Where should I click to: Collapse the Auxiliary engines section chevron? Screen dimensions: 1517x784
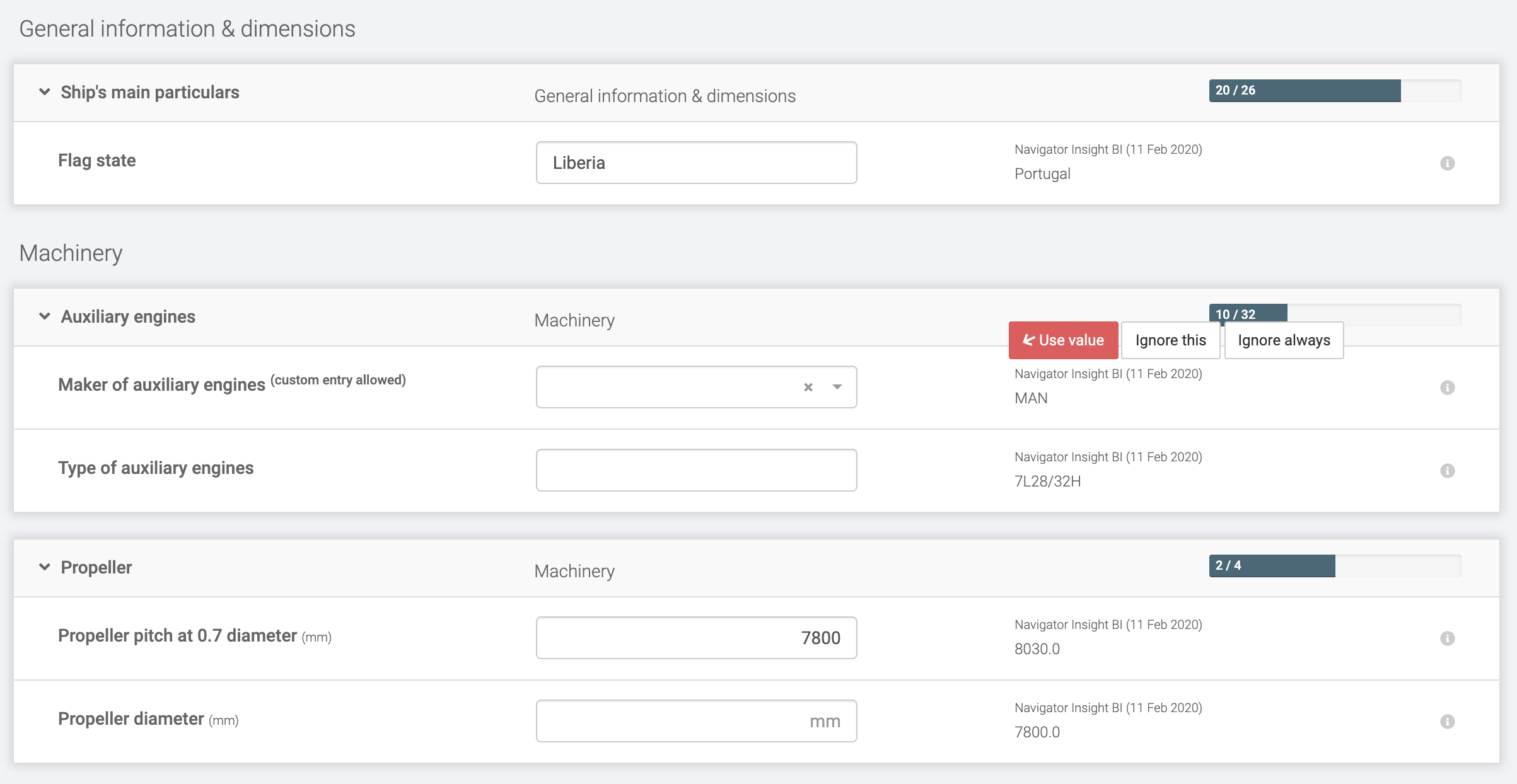pos(45,316)
